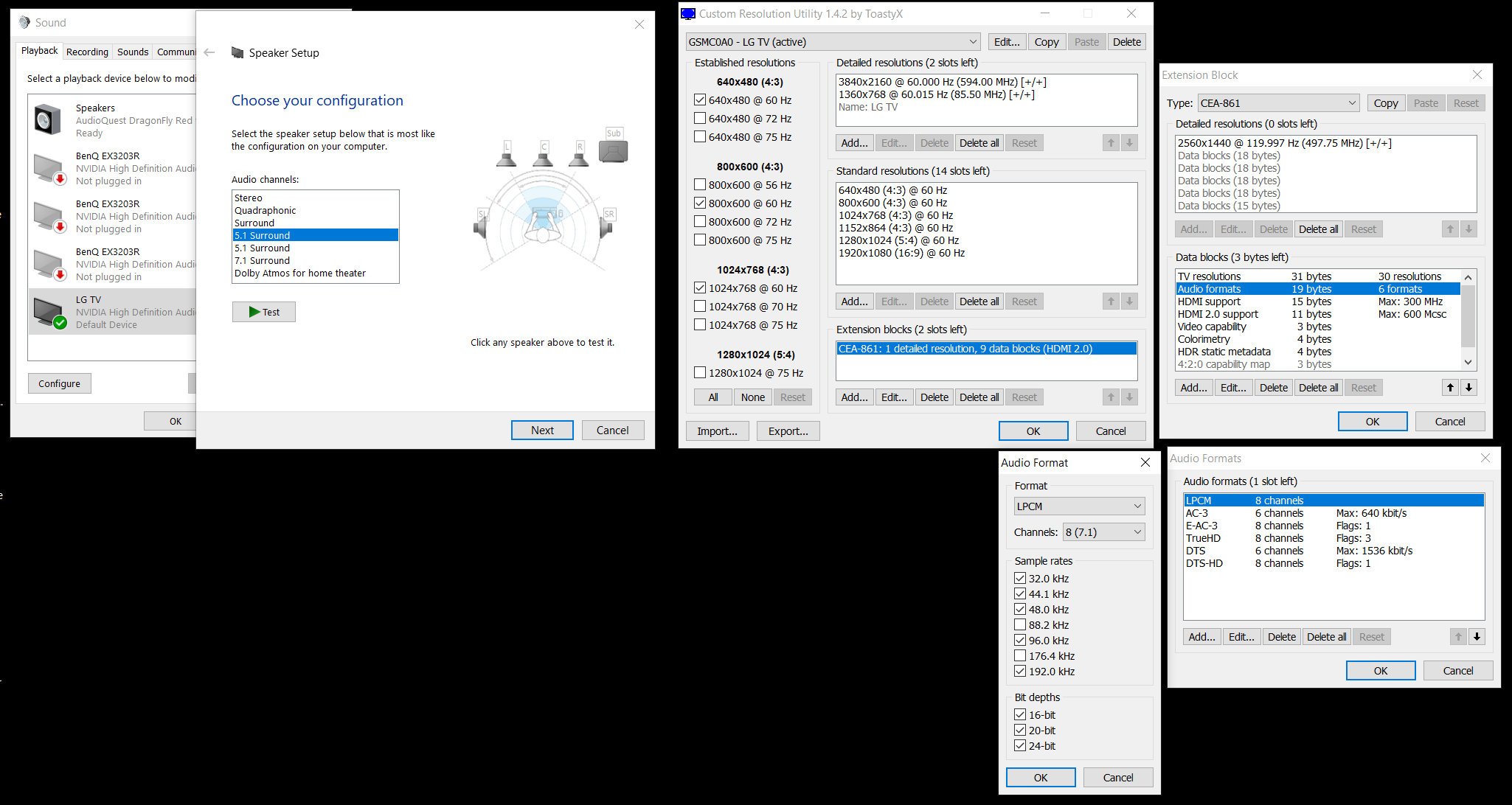This screenshot has width=1512, height=805.
Task: Select 7.1 Surround audio channel option
Action: (x=263, y=260)
